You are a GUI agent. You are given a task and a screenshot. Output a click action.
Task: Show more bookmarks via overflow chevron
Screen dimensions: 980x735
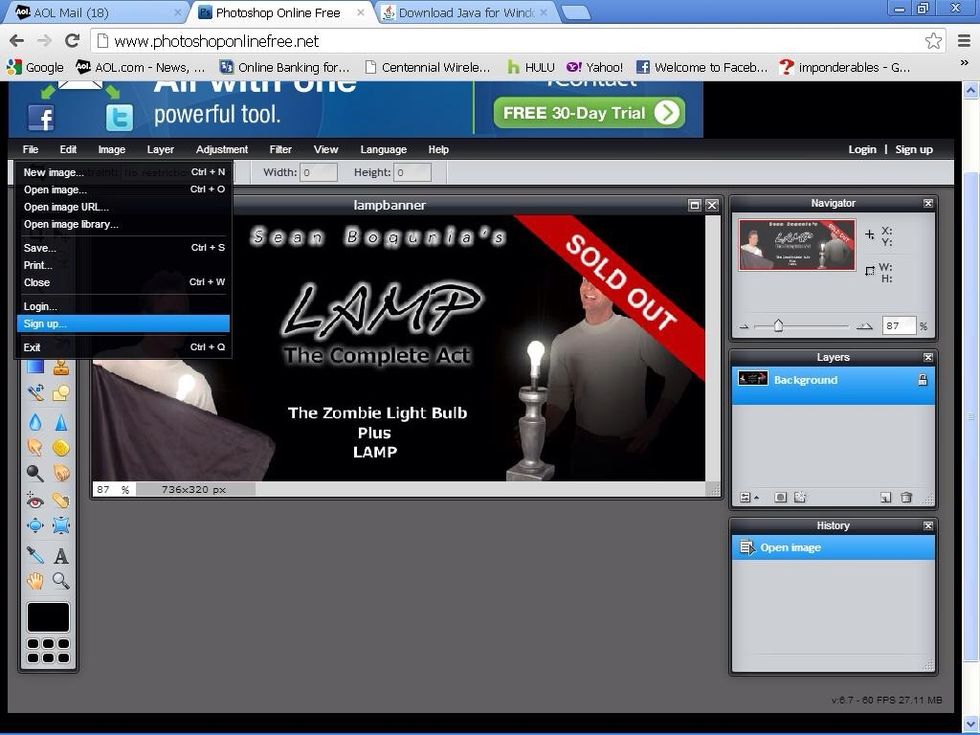(x=964, y=64)
